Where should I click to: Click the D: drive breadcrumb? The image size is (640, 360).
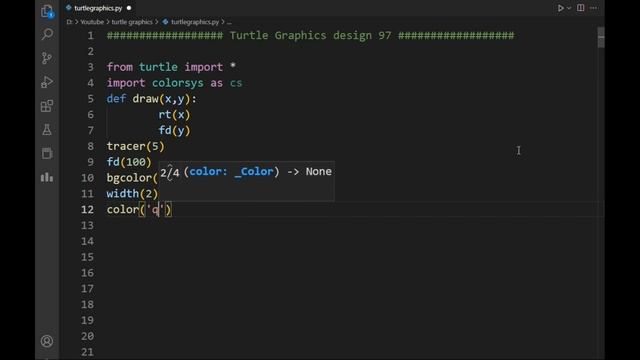[70, 22]
